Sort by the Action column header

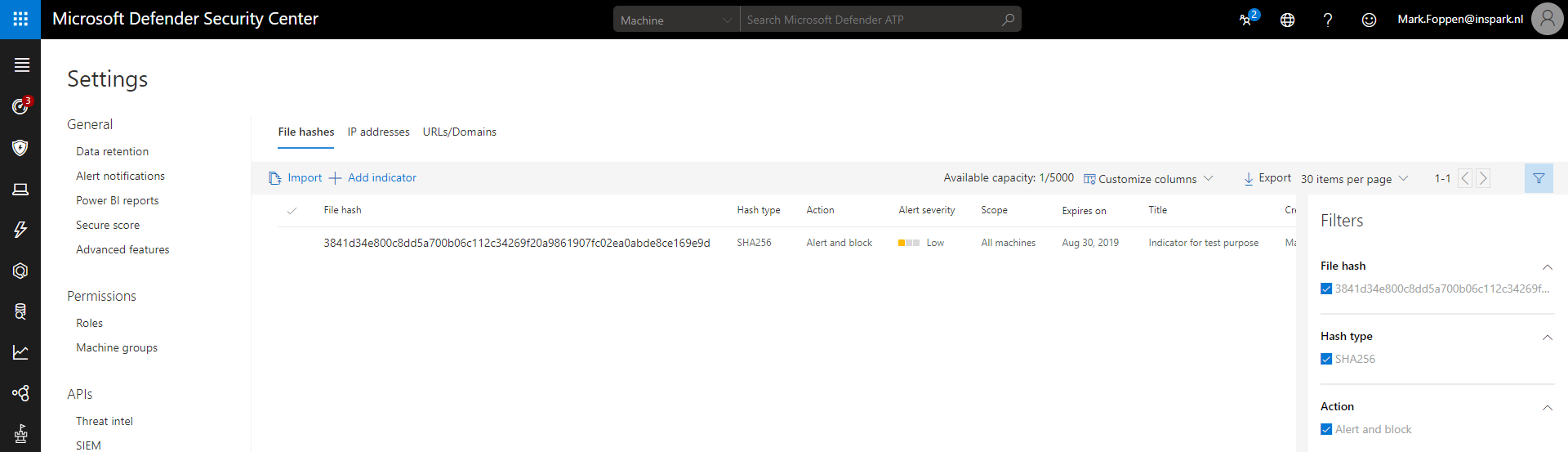[820, 210]
